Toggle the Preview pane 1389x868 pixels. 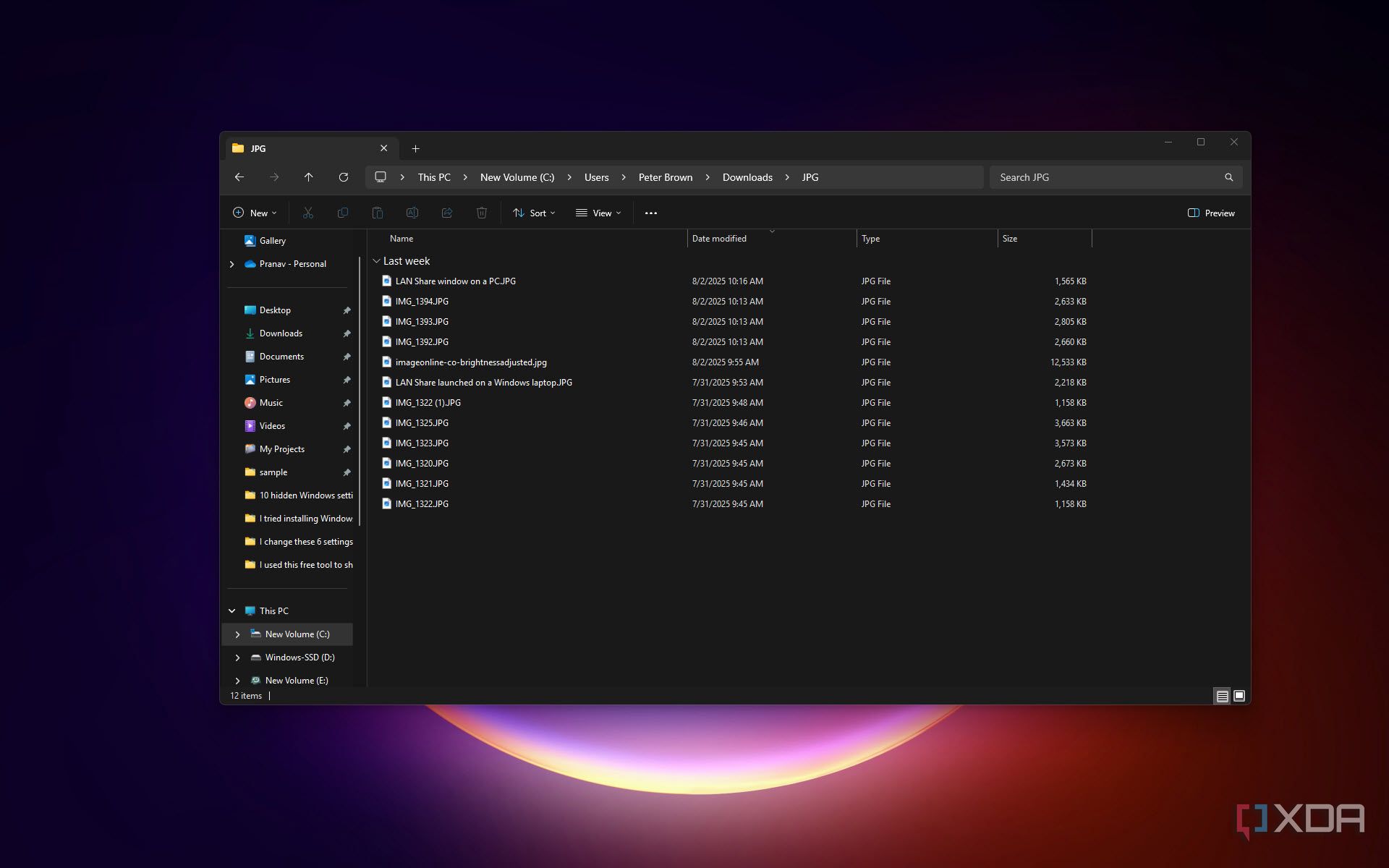(x=1211, y=213)
